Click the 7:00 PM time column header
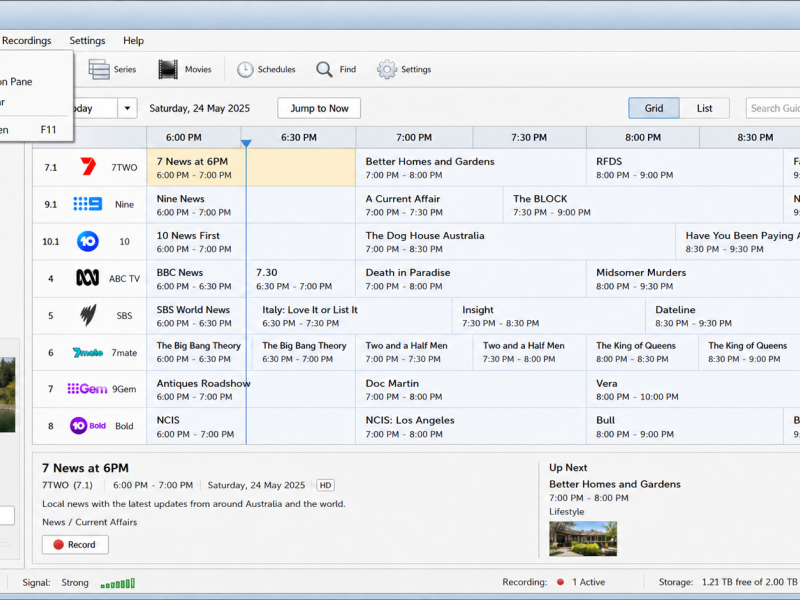Screen dimensions: 800x600 tap(414, 137)
